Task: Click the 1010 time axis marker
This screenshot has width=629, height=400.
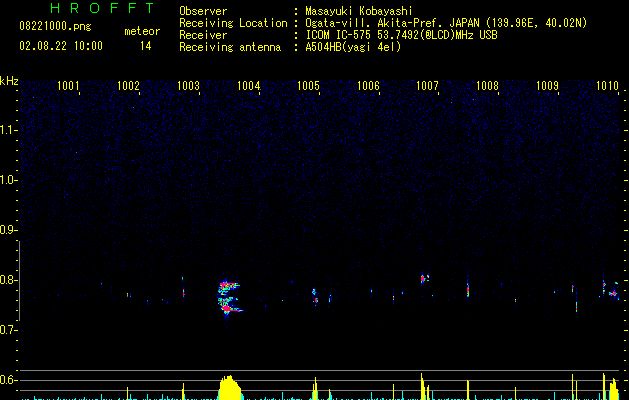Action: tap(607, 86)
